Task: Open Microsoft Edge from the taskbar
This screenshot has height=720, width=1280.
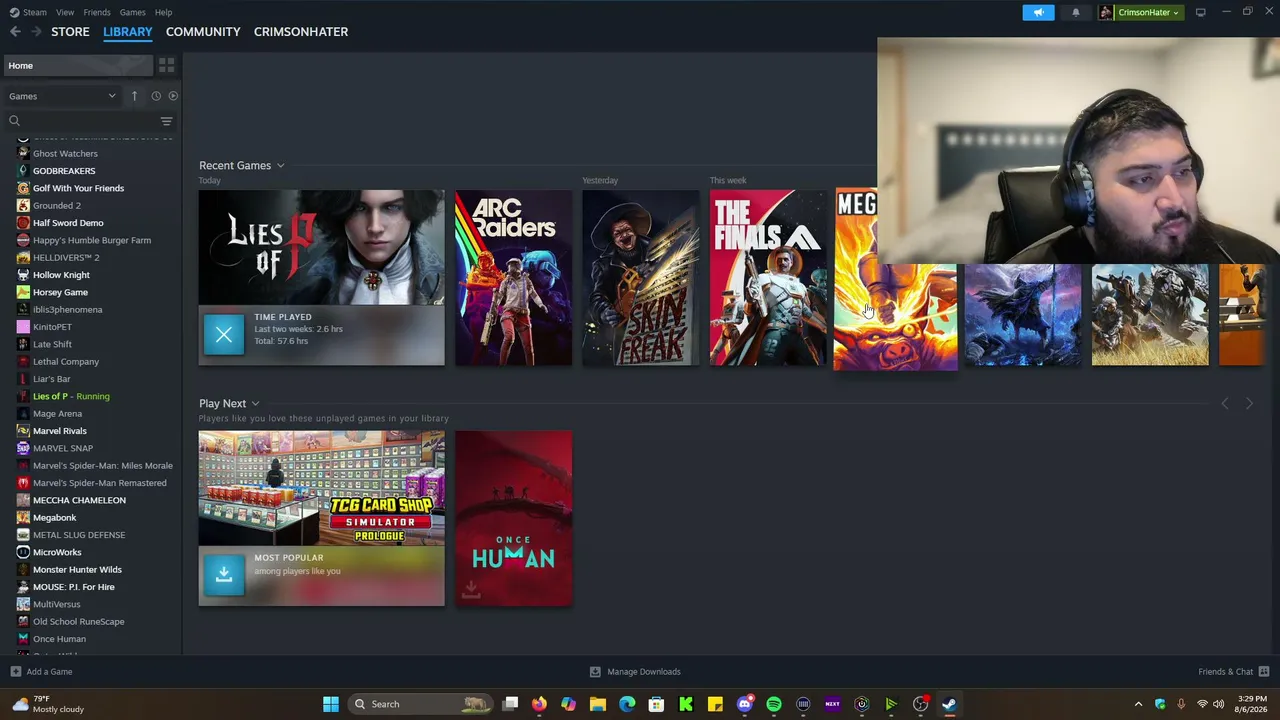Action: [627, 704]
